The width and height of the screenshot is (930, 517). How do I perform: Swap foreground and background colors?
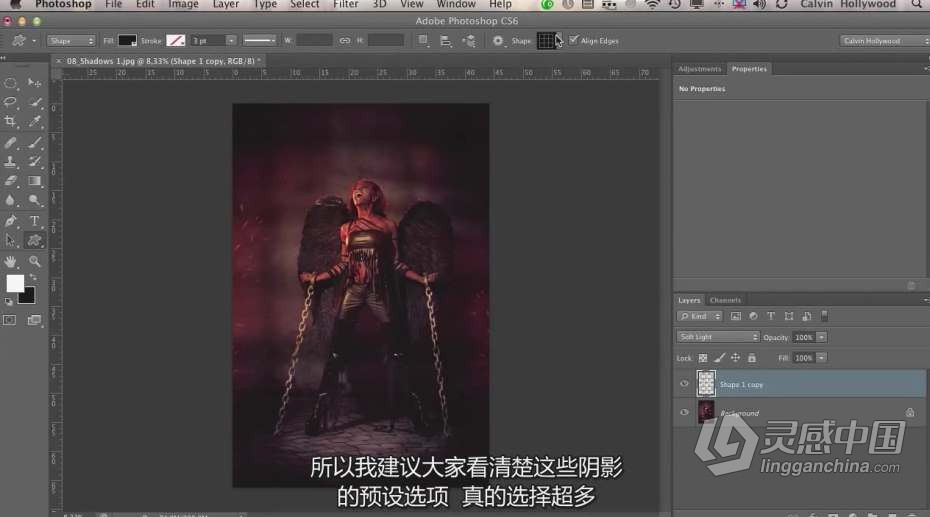pos(33,277)
